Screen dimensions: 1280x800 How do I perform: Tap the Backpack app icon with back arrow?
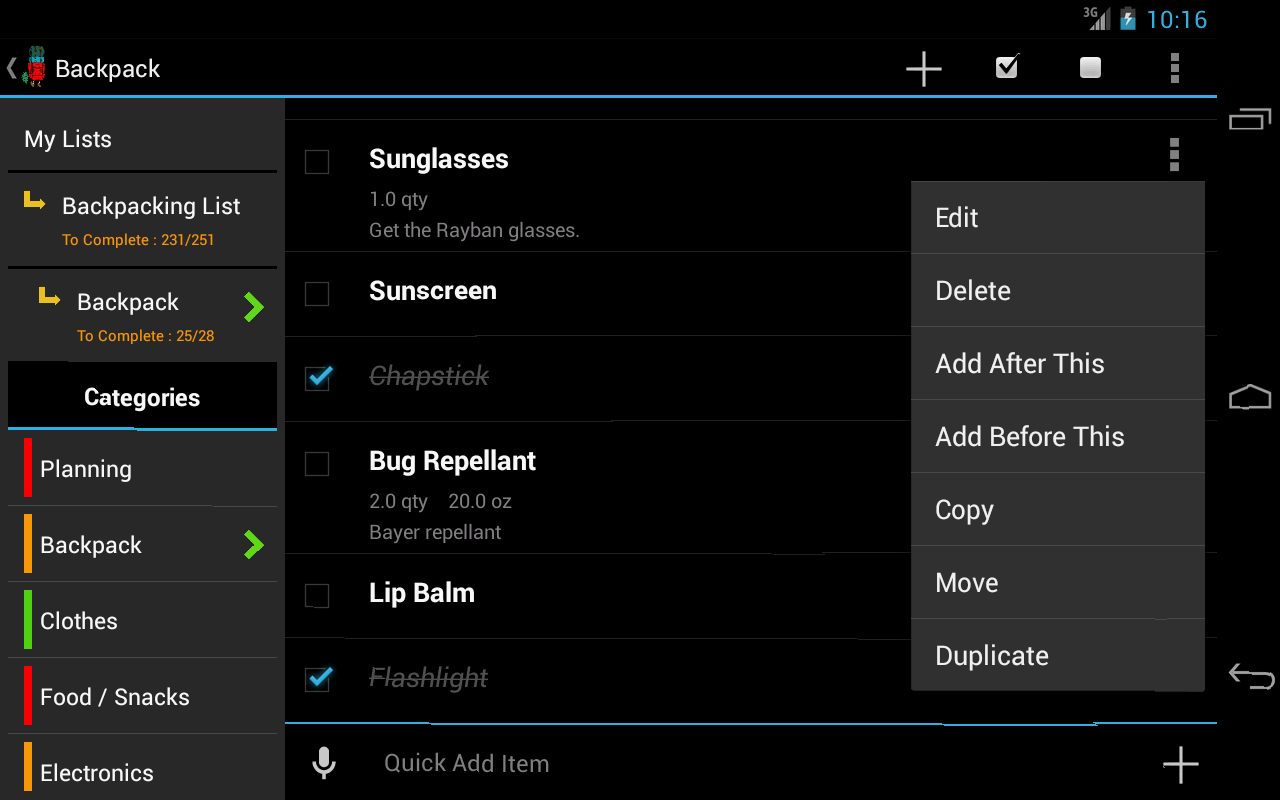tap(30, 67)
